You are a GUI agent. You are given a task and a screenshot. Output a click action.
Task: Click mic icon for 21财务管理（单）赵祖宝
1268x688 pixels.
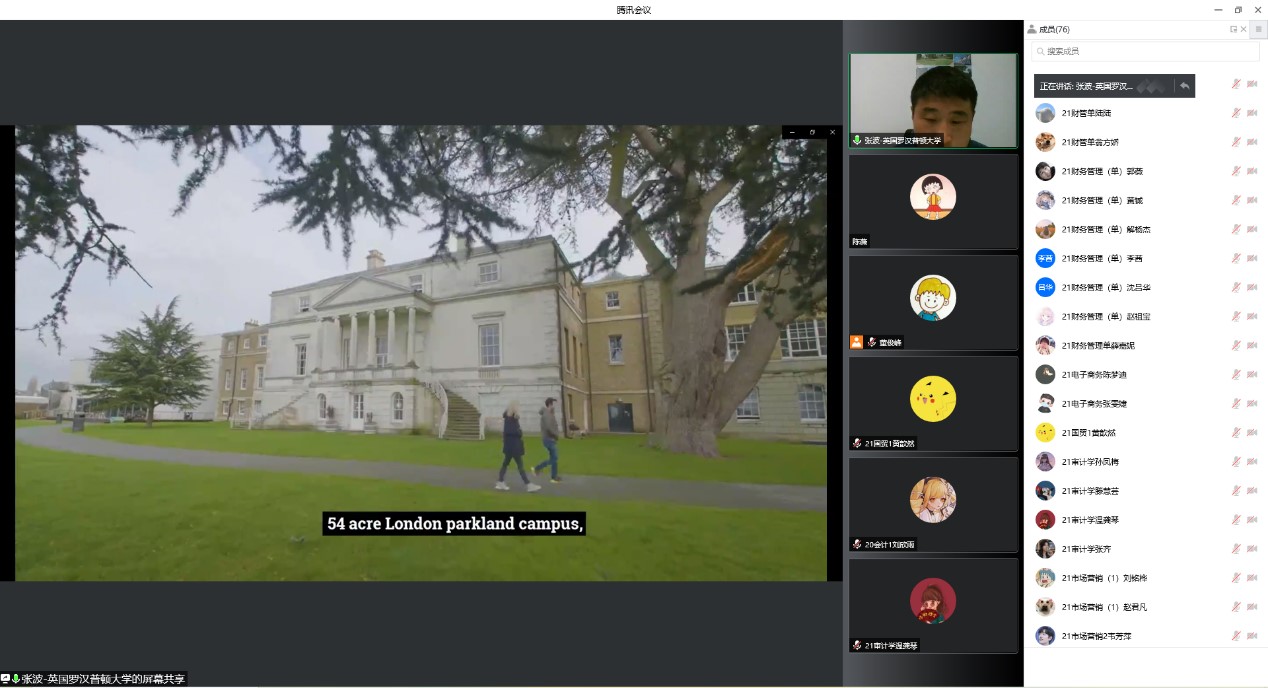(x=1236, y=316)
